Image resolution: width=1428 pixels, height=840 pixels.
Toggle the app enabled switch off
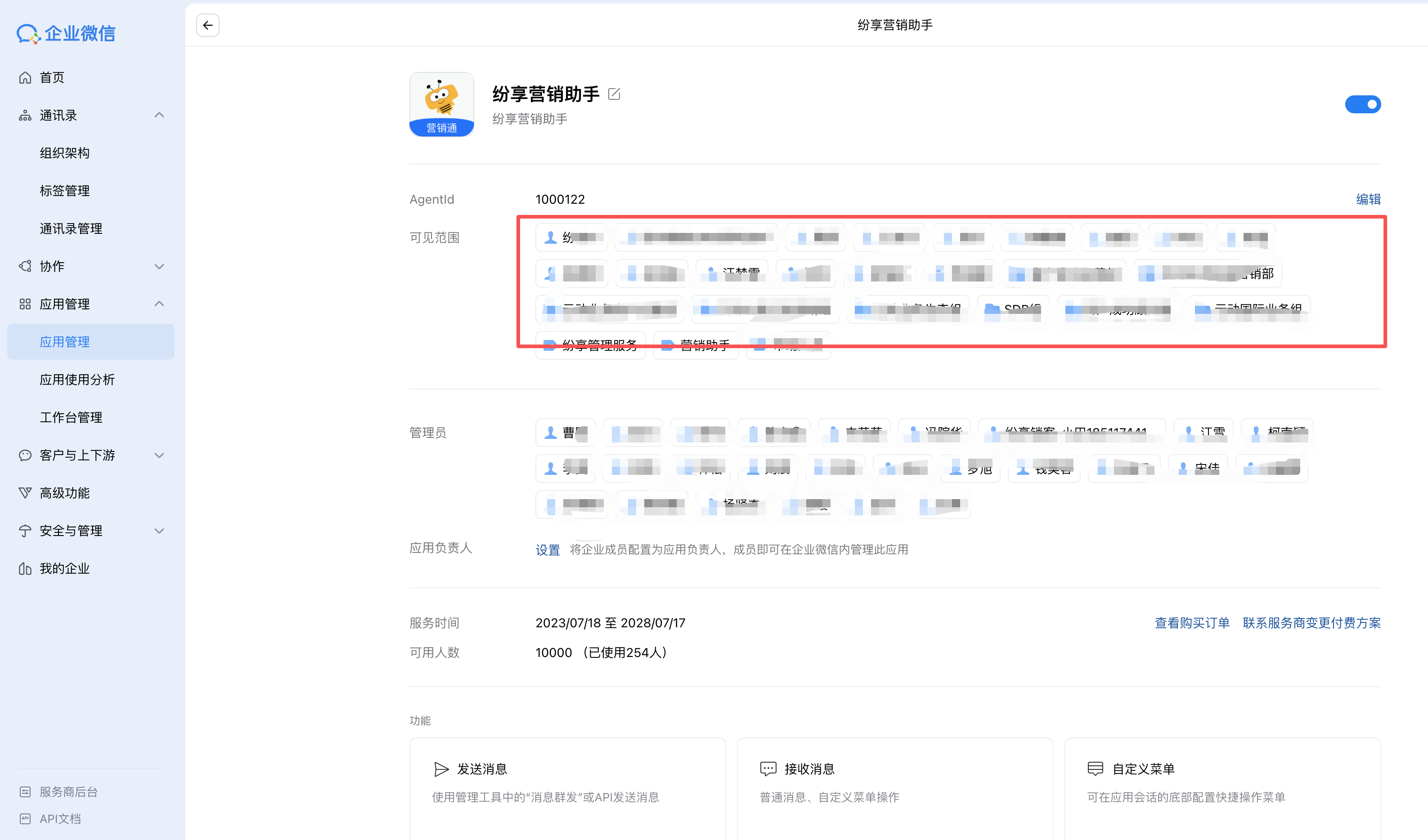[1362, 104]
